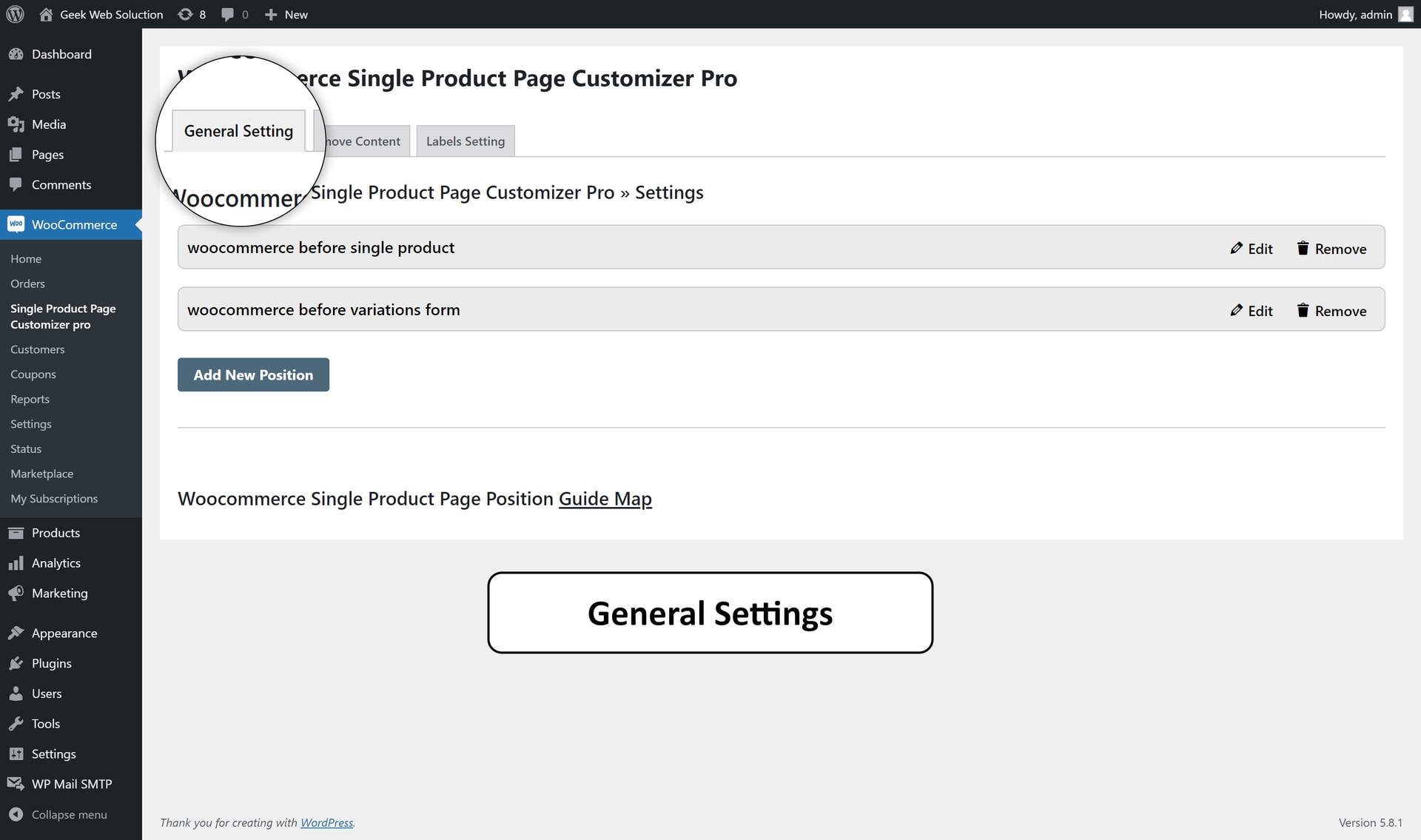Click the home icon beside Geek Web Soluction
This screenshot has height=840, width=1421.
point(46,14)
